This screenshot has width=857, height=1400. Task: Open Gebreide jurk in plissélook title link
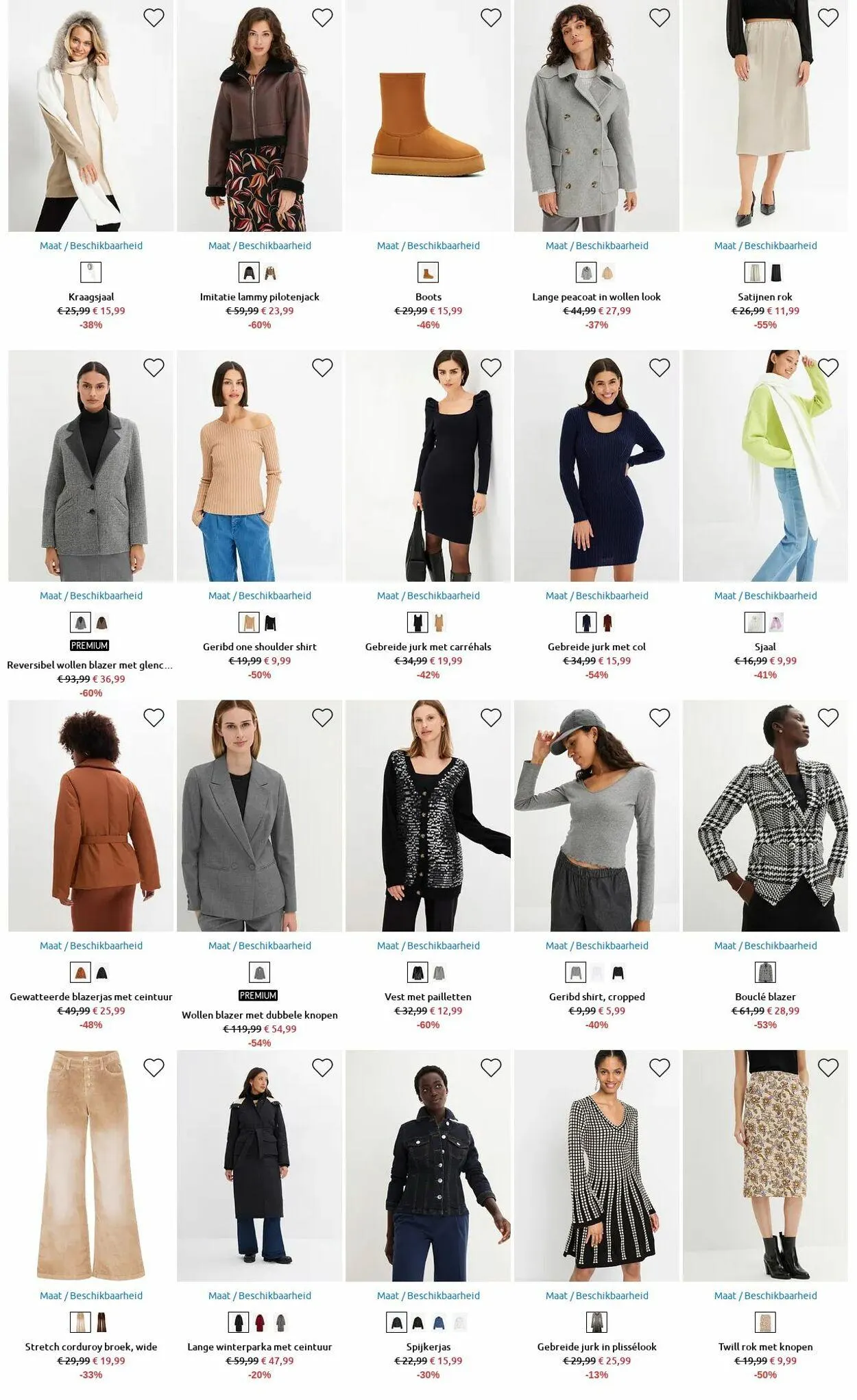click(596, 1346)
